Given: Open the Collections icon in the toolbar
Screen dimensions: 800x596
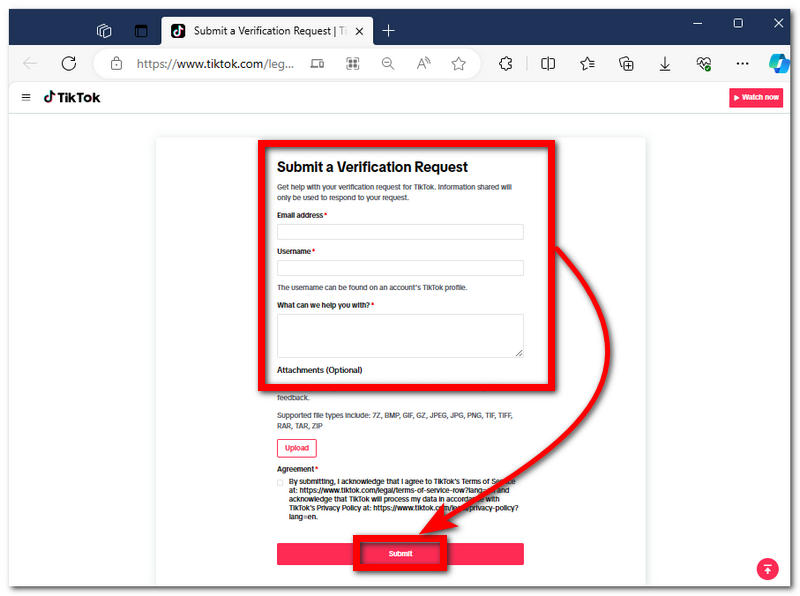Looking at the screenshot, I should click(x=626, y=63).
